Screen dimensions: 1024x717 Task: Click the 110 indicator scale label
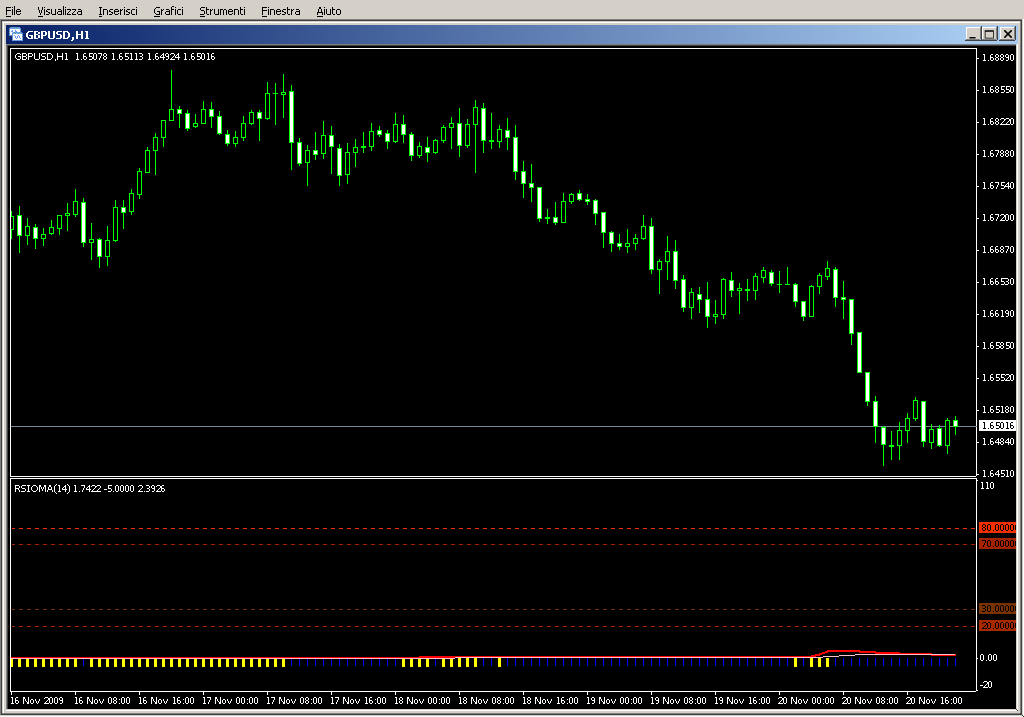click(987, 486)
